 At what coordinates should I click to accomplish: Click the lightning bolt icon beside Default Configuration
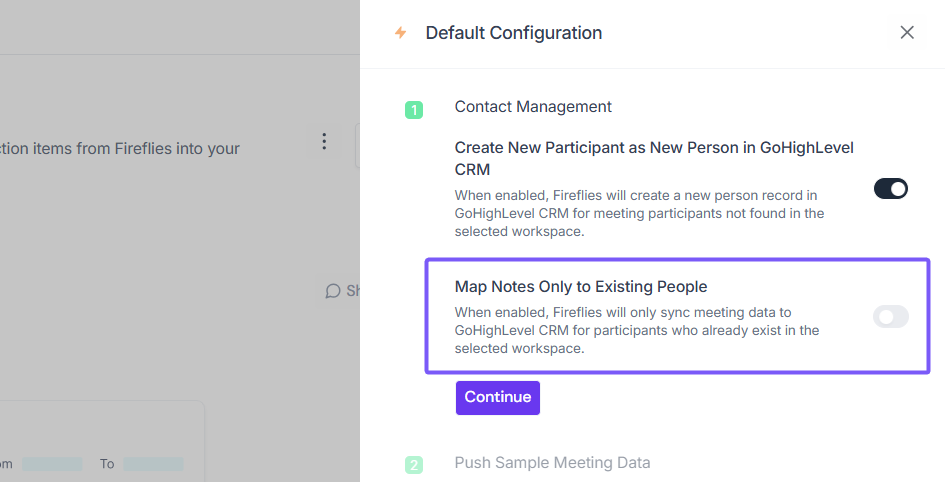tap(401, 33)
